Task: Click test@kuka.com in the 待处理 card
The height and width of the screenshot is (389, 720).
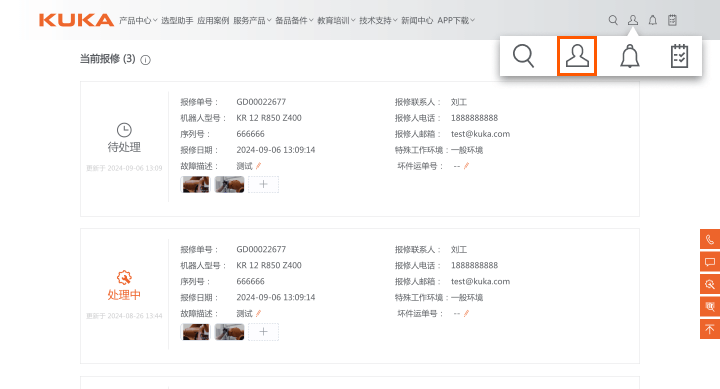Action: (x=480, y=134)
